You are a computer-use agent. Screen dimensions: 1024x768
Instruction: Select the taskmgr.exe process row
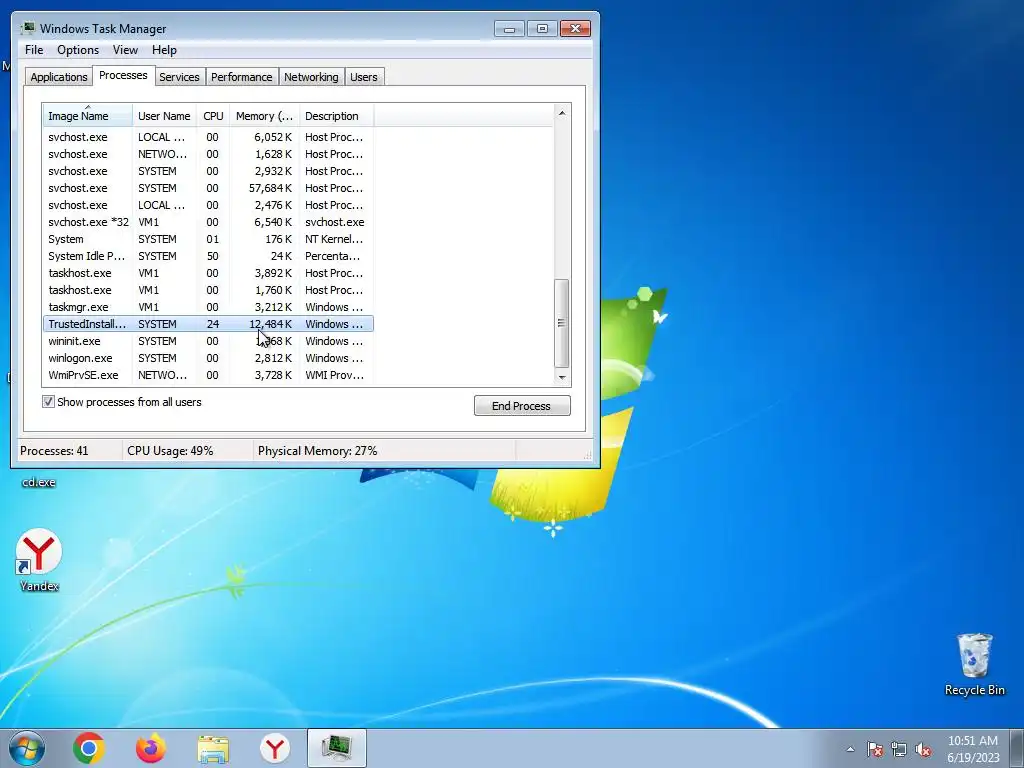(208, 307)
